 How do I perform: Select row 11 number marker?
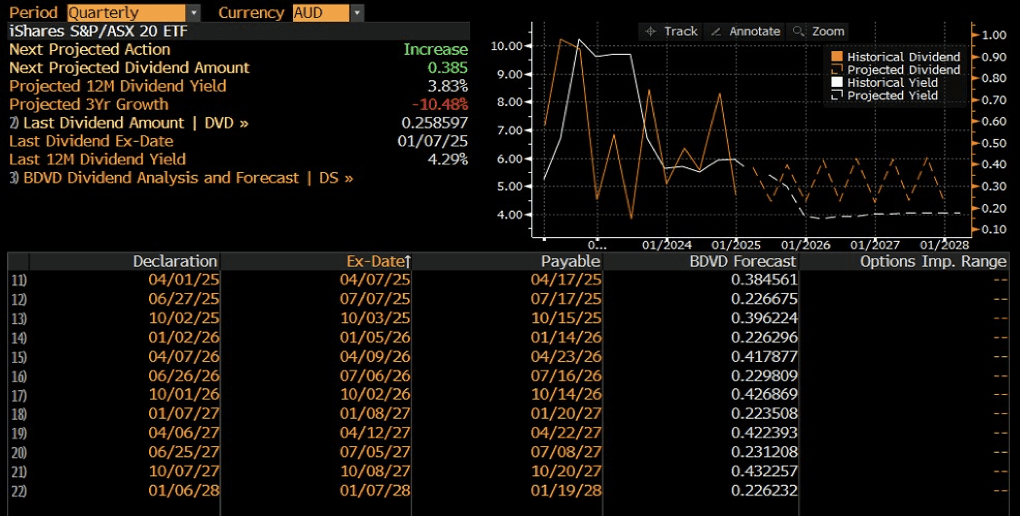click(x=18, y=280)
